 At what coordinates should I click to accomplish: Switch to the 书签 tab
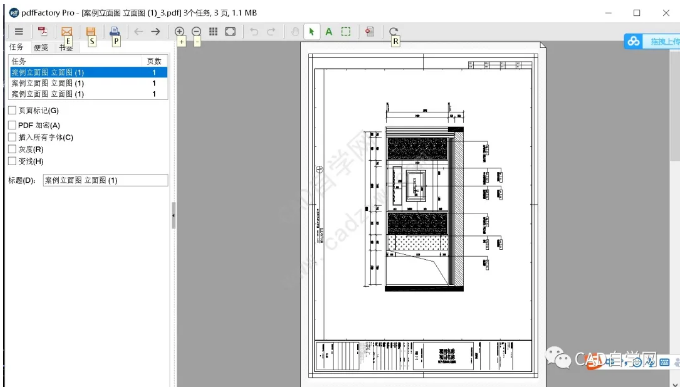[x=66, y=47]
